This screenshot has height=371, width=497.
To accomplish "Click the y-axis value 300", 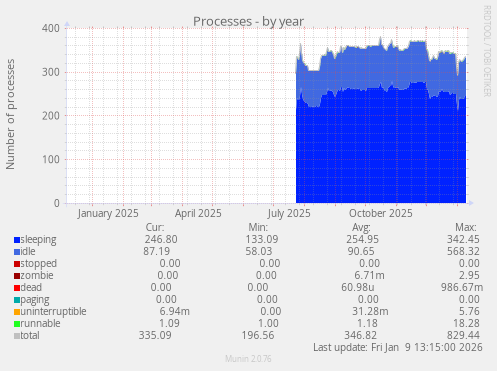I will coord(51,72).
